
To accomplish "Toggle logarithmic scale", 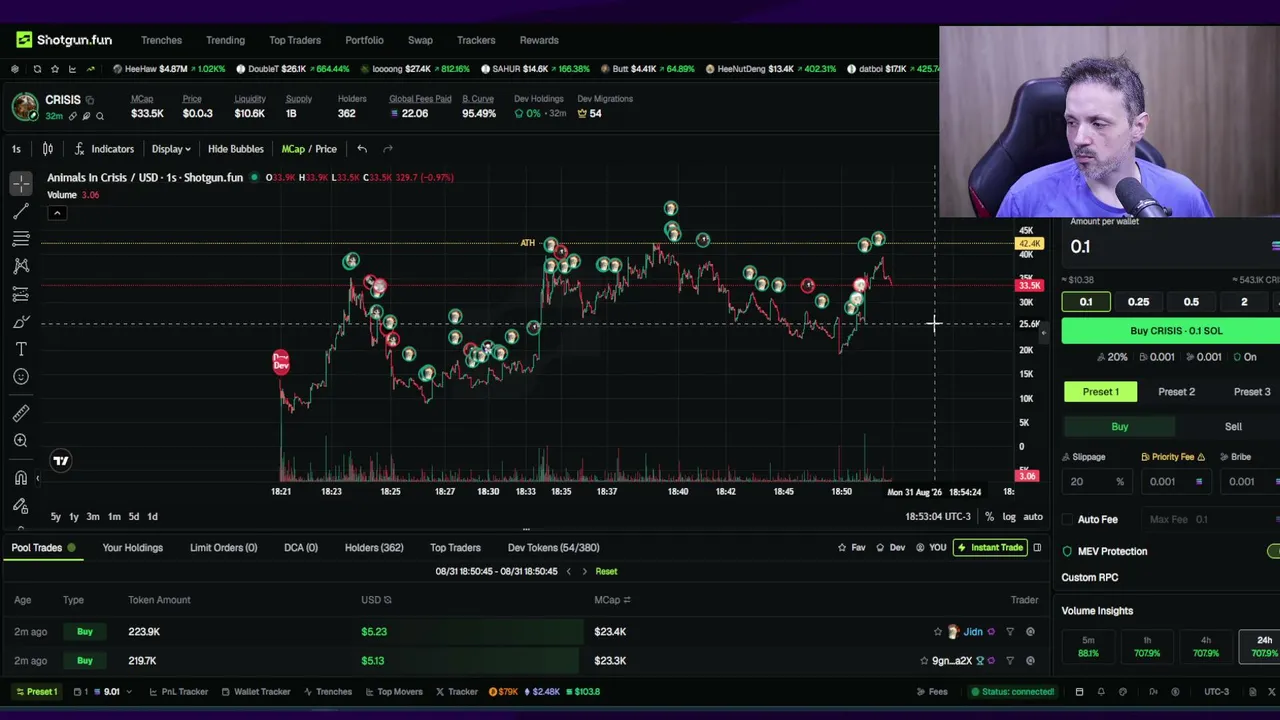I will (x=1009, y=517).
